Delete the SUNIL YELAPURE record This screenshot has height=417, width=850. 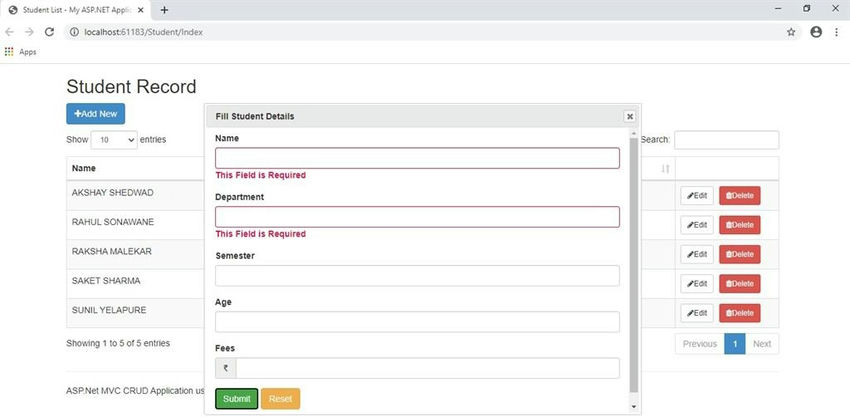tap(740, 313)
